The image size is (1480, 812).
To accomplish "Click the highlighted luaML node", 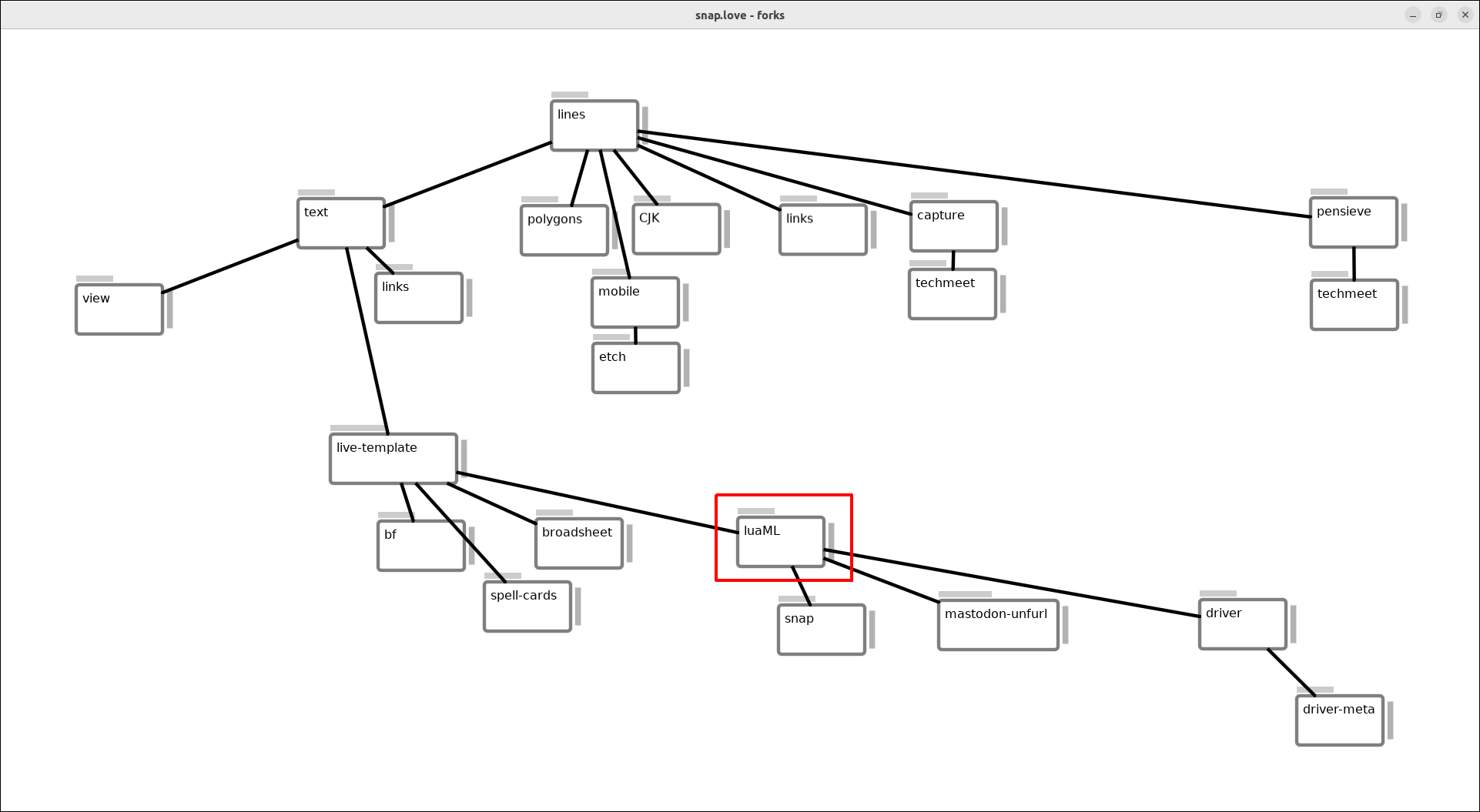I will point(781,542).
